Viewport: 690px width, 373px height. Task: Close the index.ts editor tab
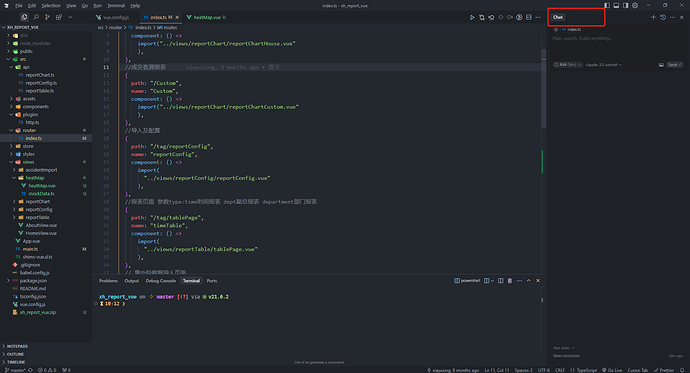click(x=177, y=17)
